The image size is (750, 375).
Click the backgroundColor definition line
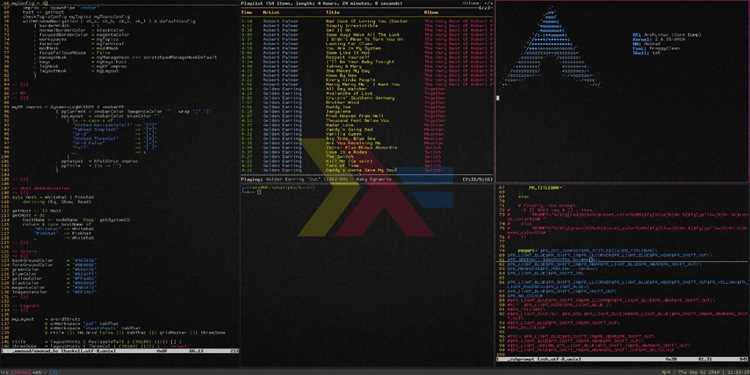(x=54, y=260)
